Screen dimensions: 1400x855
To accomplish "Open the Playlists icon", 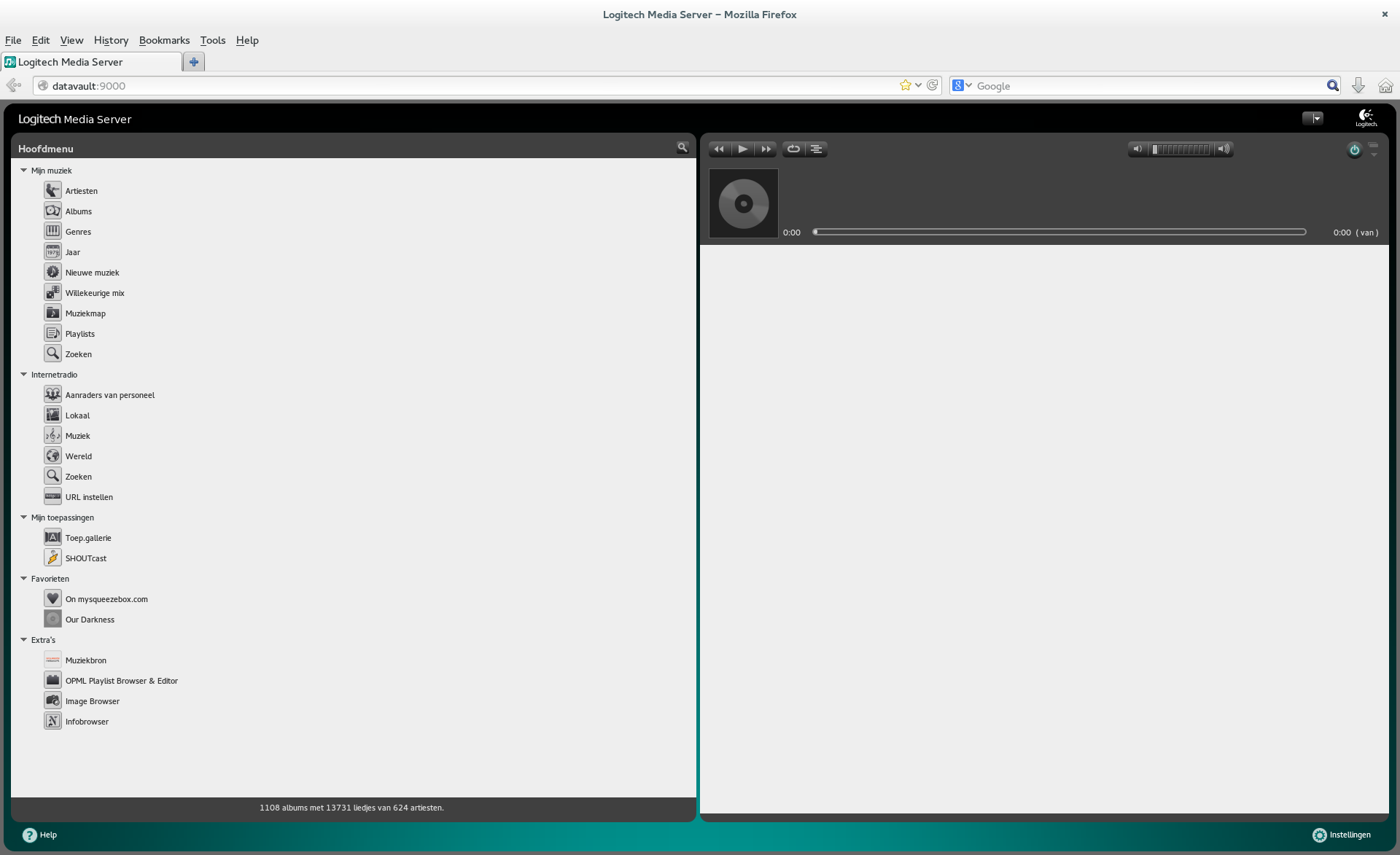I will point(52,333).
